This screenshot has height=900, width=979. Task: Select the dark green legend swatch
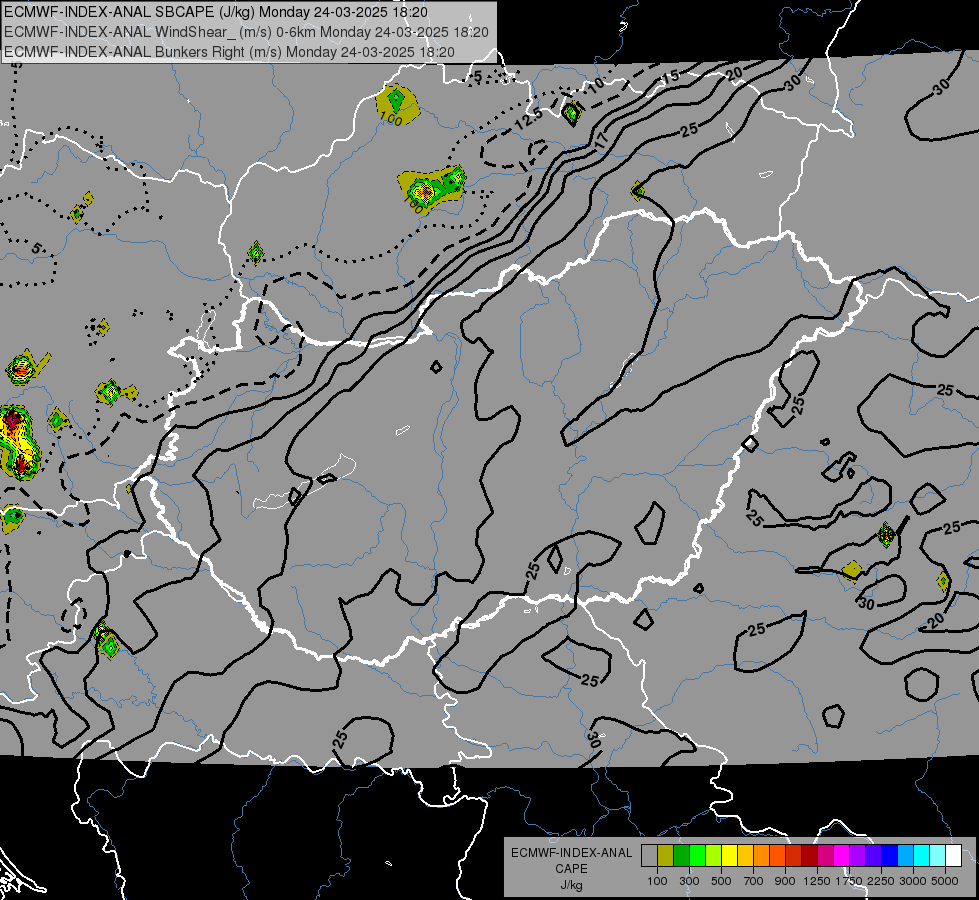point(681,856)
